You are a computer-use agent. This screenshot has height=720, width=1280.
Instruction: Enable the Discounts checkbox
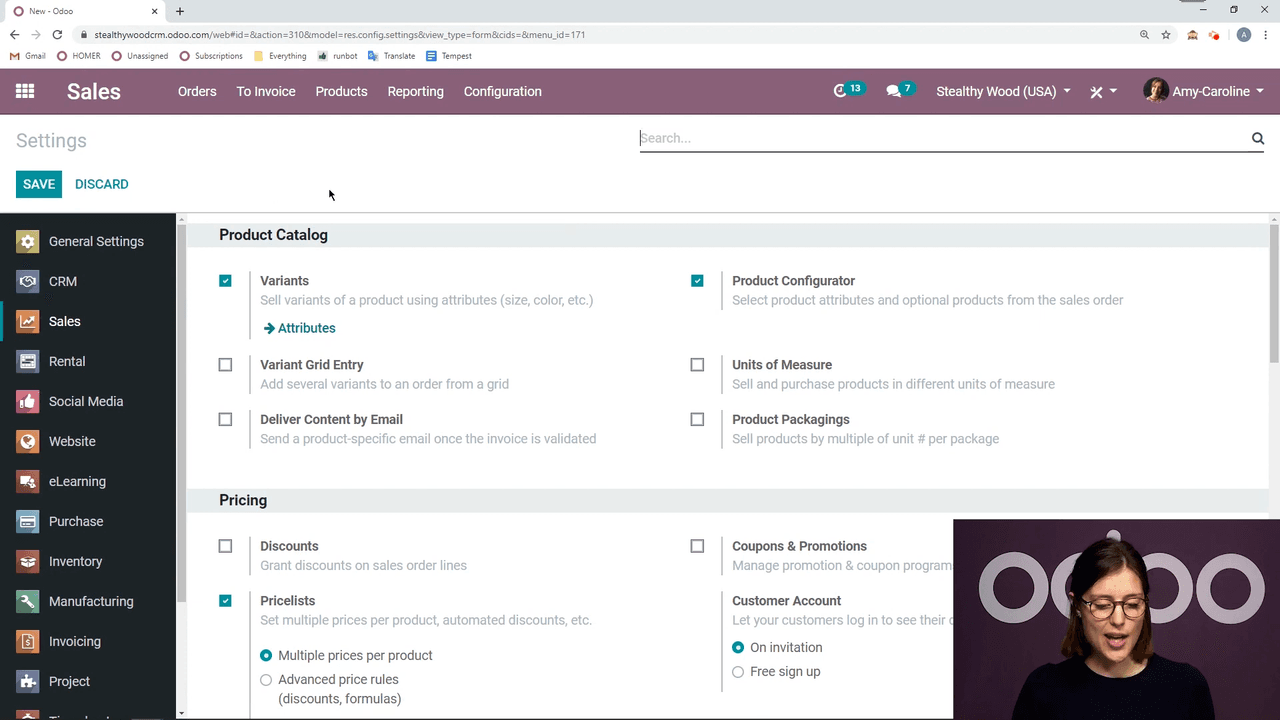(x=225, y=546)
